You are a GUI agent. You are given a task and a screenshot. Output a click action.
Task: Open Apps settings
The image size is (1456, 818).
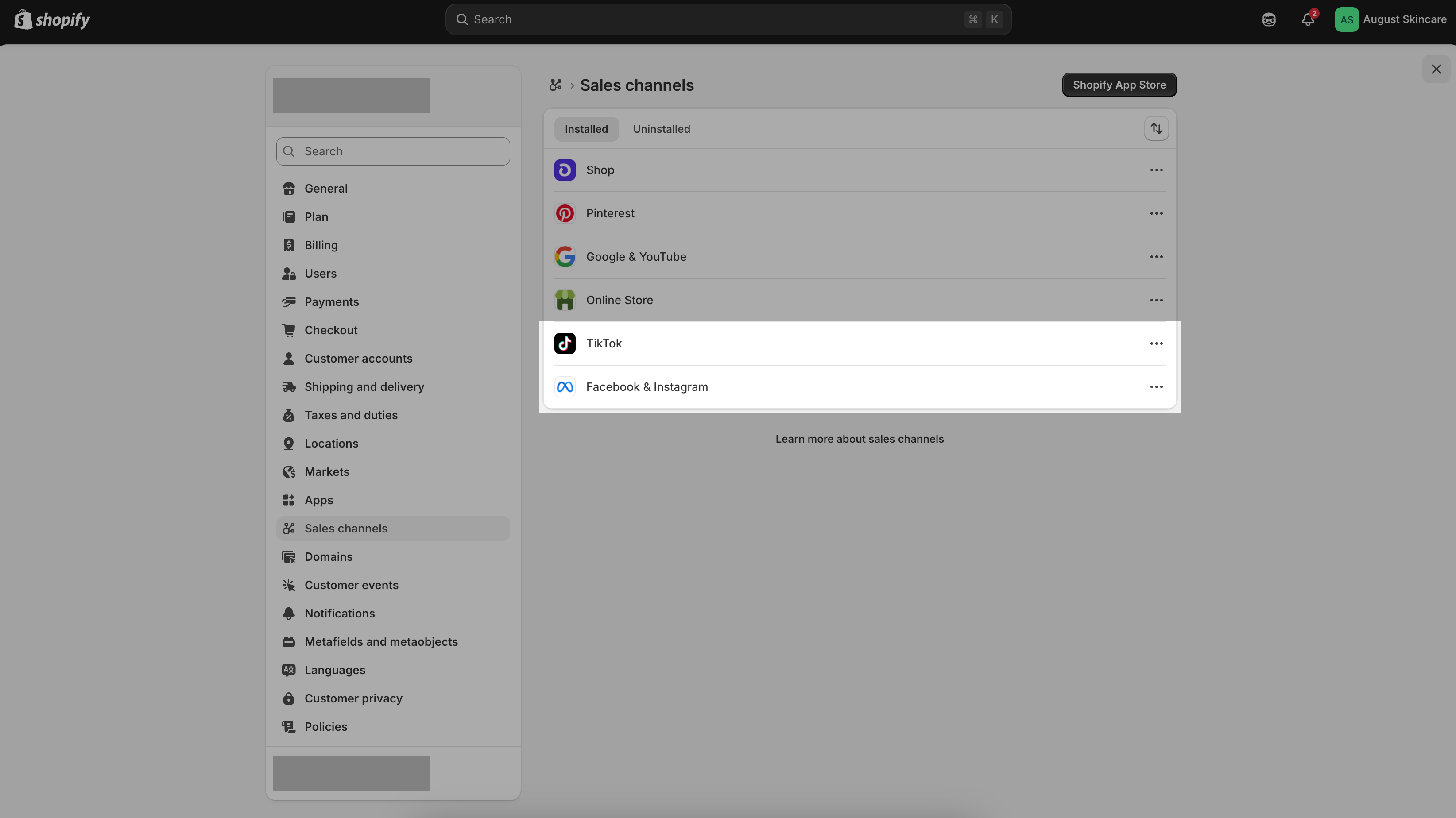(x=393, y=500)
